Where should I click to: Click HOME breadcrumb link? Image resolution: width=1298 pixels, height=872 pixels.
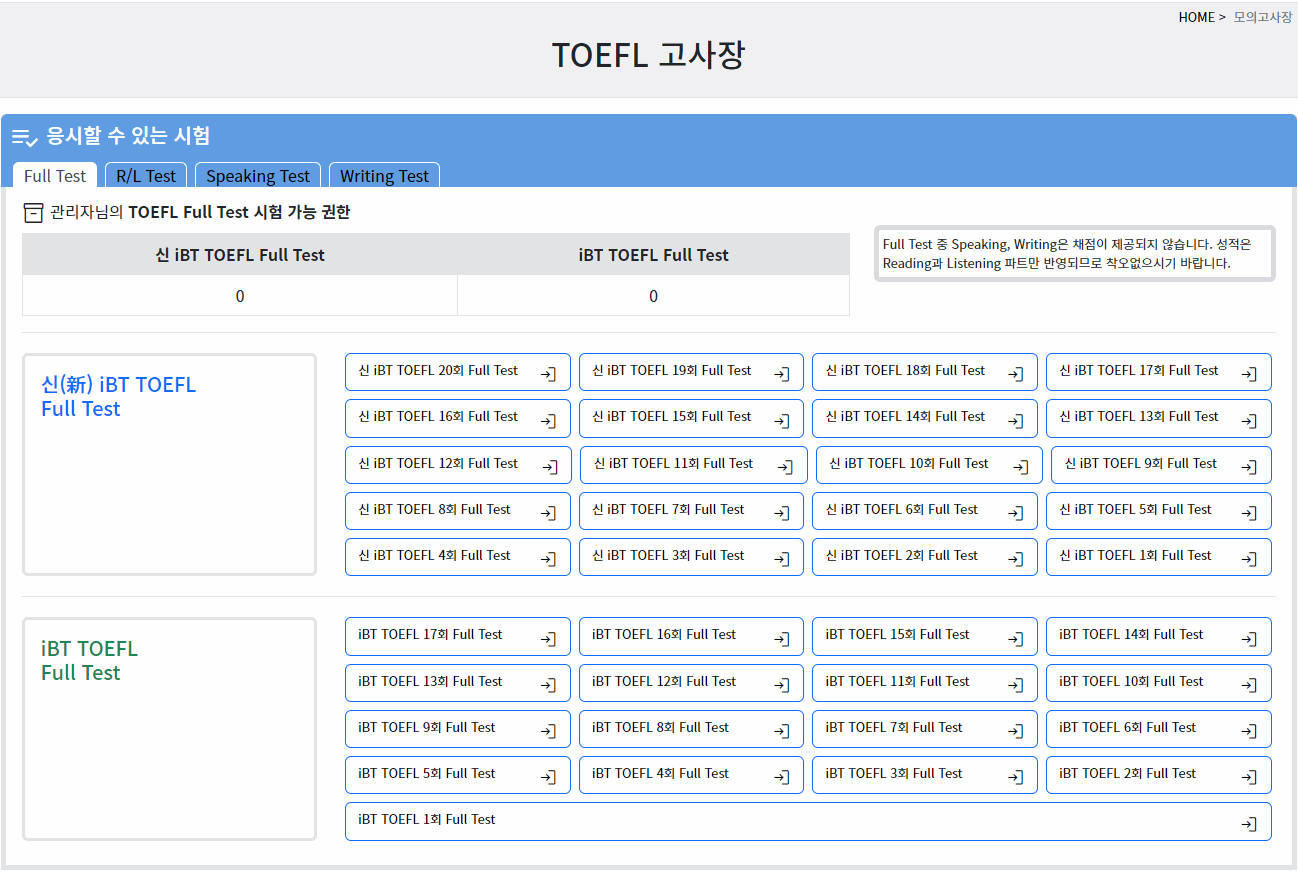pos(1196,17)
